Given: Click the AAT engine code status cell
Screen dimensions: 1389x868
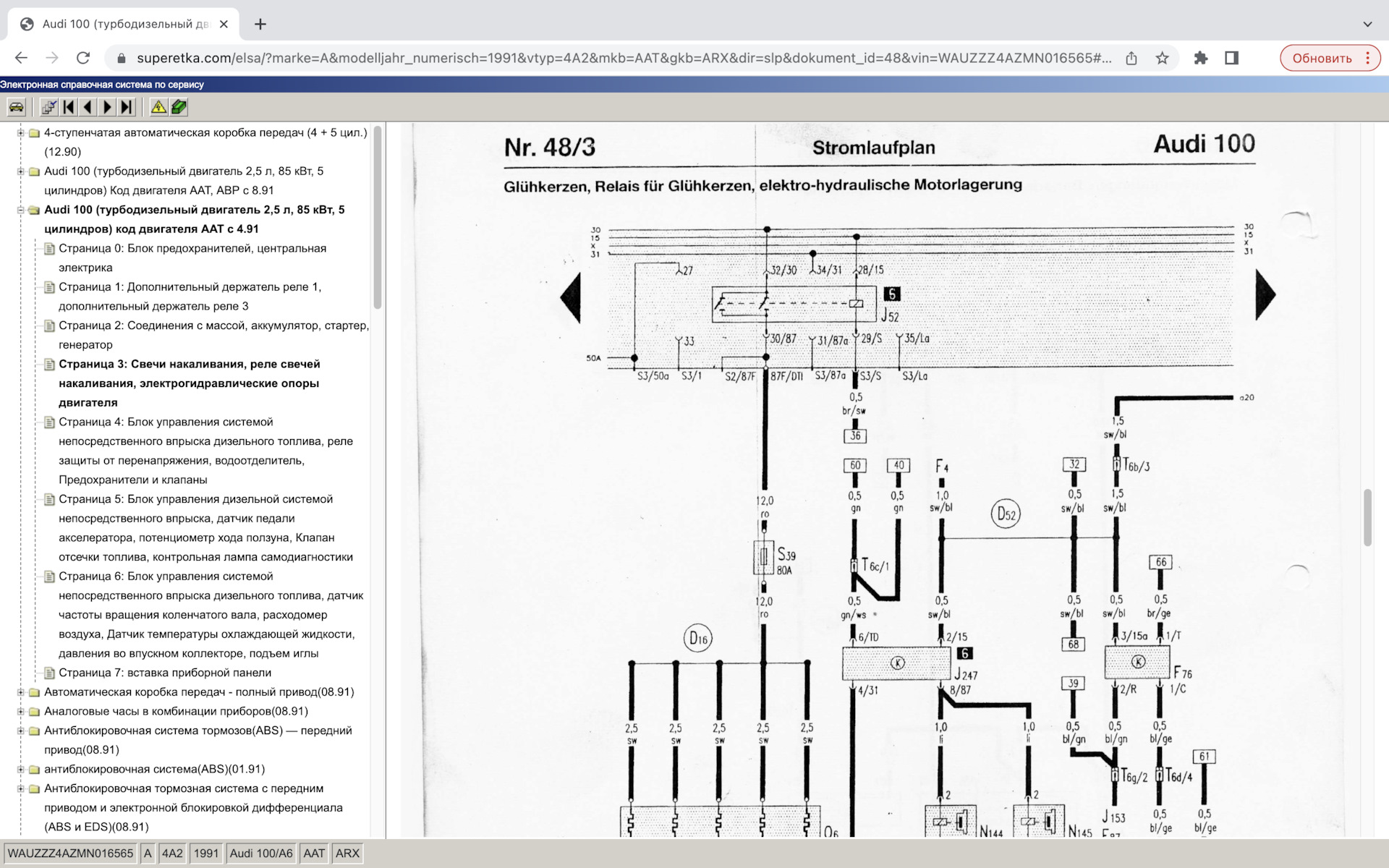Looking at the screenshot, I should (314, 854).
